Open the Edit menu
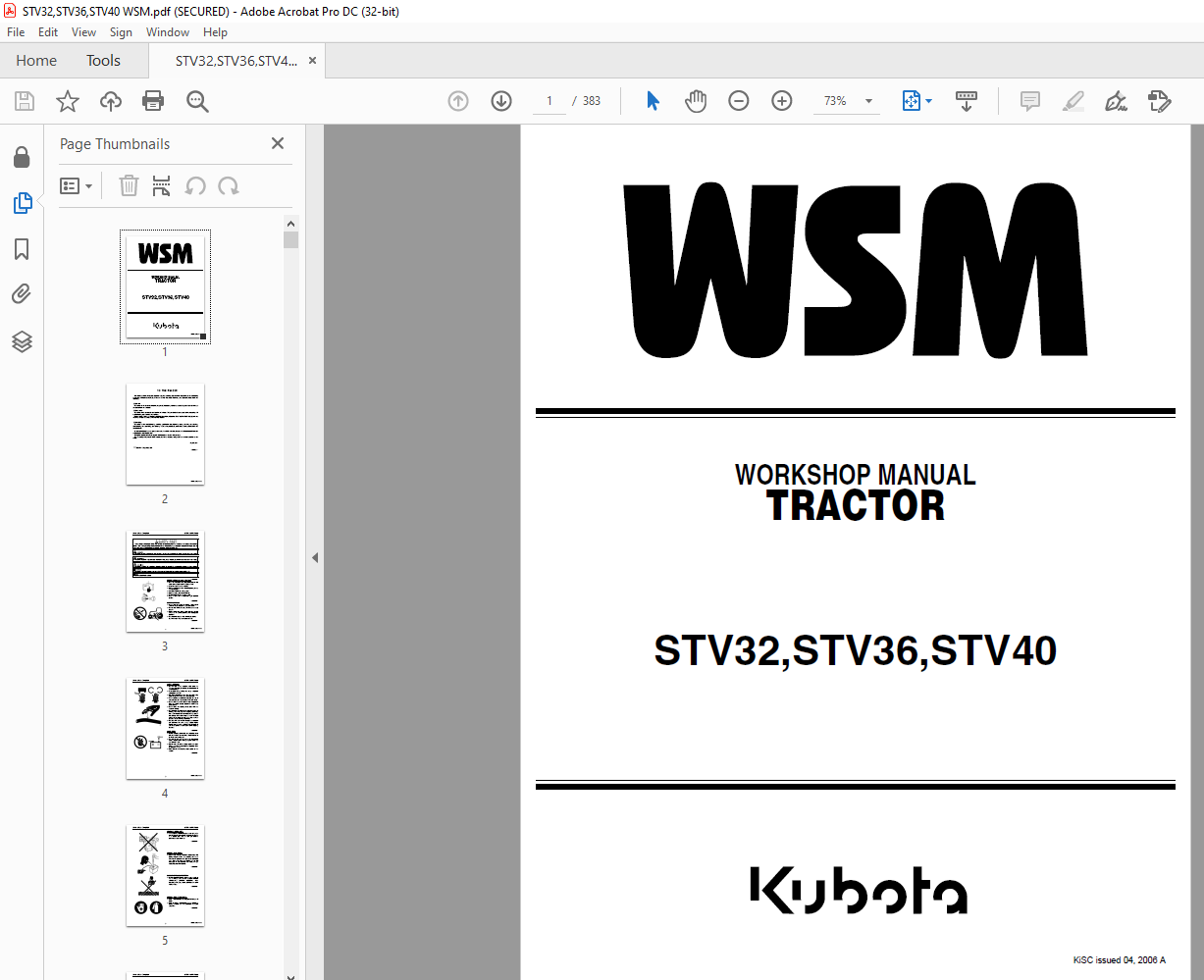This screenshot has height=980, width=1204. [x=48, y=32]
